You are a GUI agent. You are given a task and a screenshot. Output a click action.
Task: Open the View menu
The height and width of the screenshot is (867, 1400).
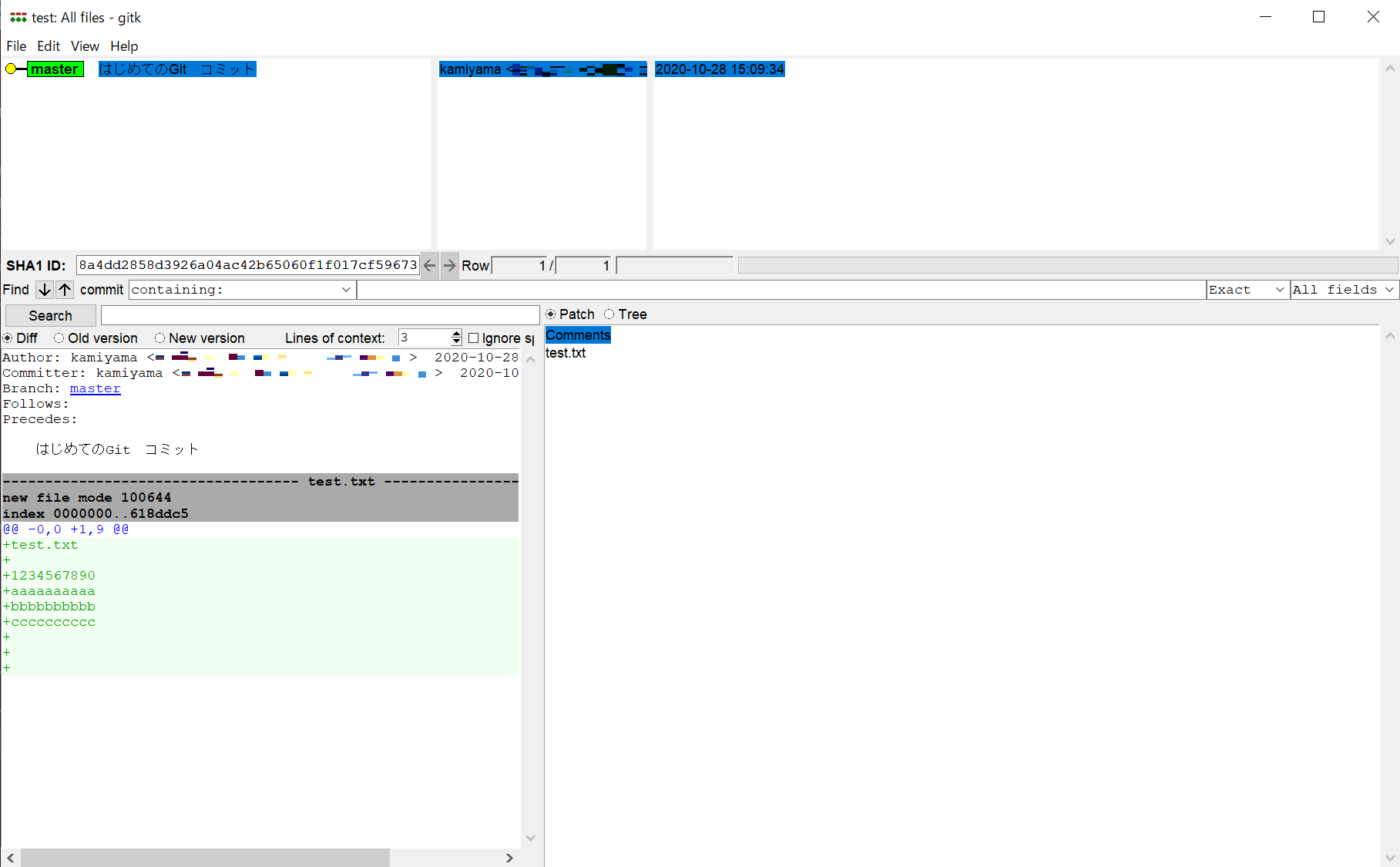(84, 45)
